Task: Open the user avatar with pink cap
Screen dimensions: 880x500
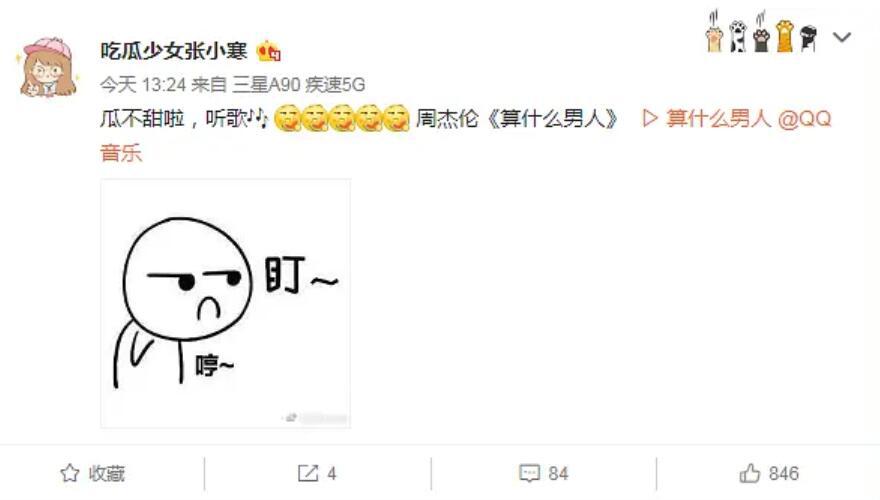Action: [x=48, y=67]
